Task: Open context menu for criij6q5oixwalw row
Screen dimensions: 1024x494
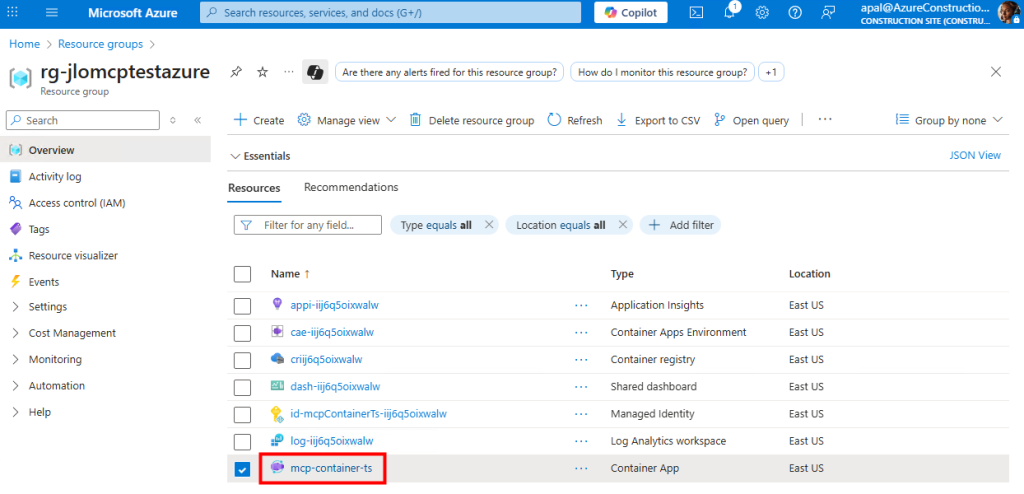Action: click(x=581, y=359)
